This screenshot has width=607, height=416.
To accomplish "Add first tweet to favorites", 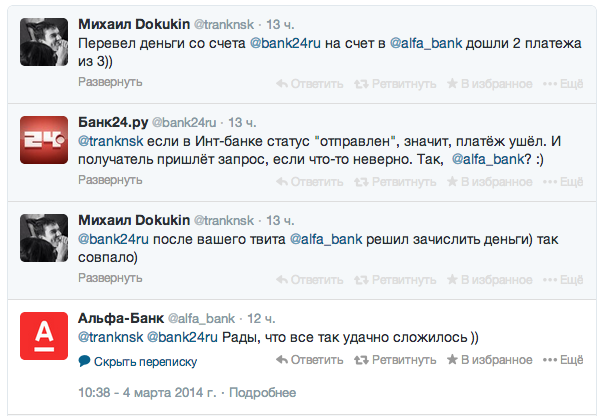I will click(489, 82).
